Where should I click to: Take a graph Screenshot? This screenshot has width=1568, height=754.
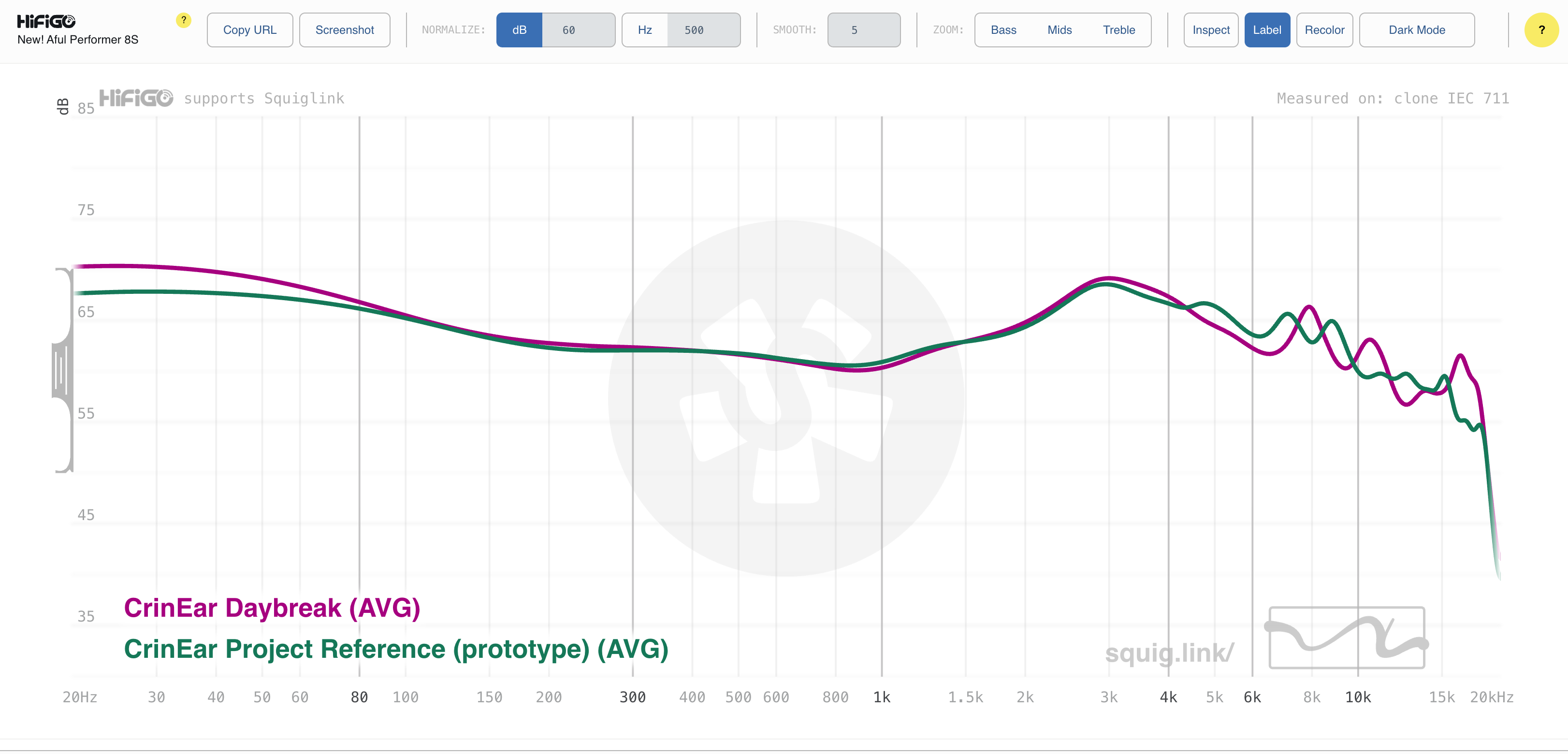coord(345,30)
